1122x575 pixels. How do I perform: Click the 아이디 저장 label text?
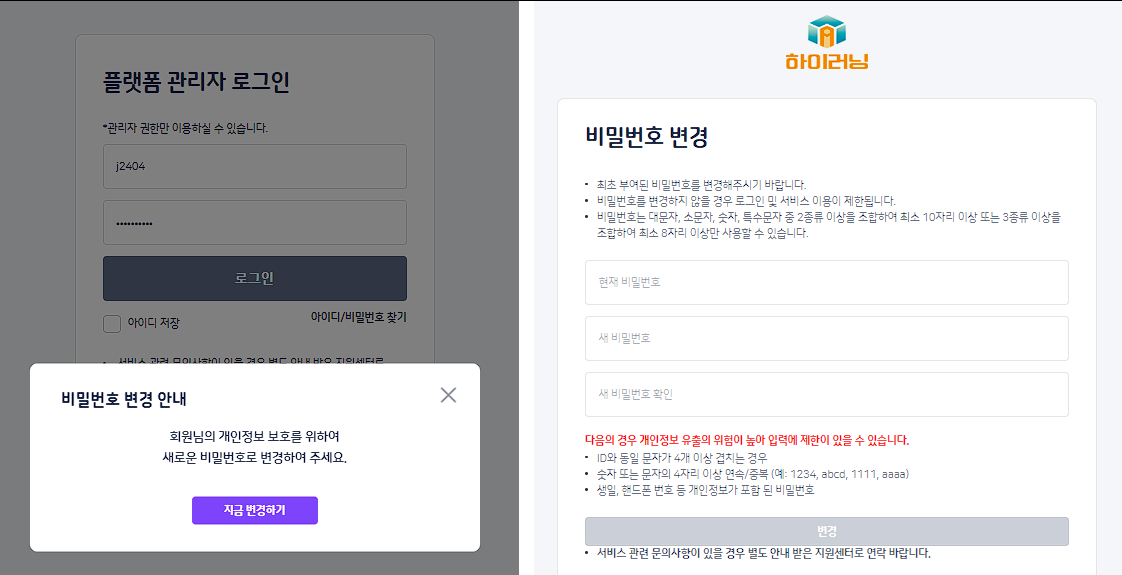tap(153, 323)
